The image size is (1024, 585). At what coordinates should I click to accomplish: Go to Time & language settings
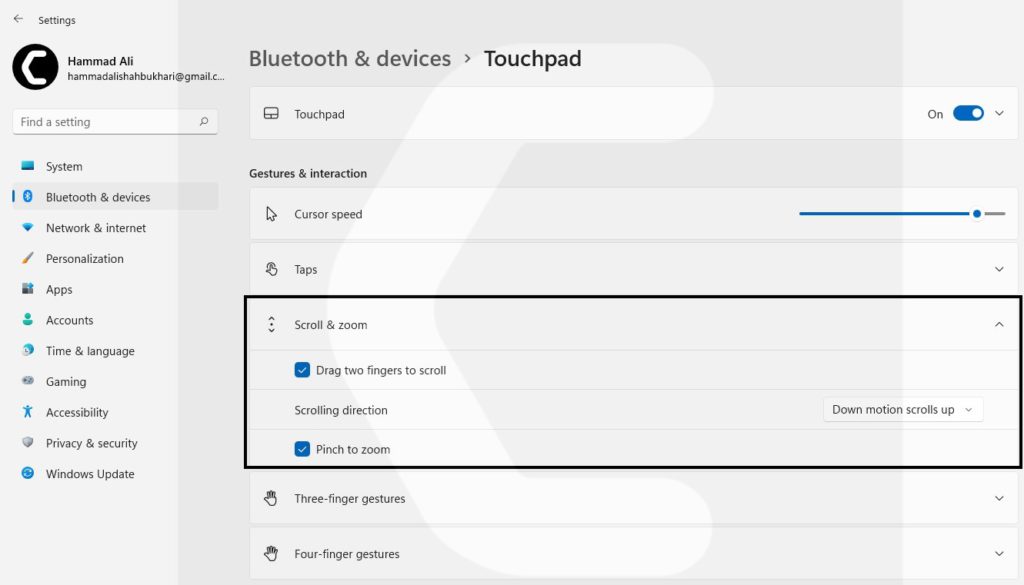[89, 351]
